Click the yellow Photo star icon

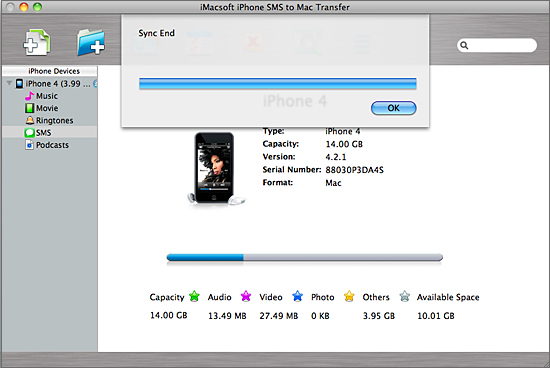tap(349, 296)
